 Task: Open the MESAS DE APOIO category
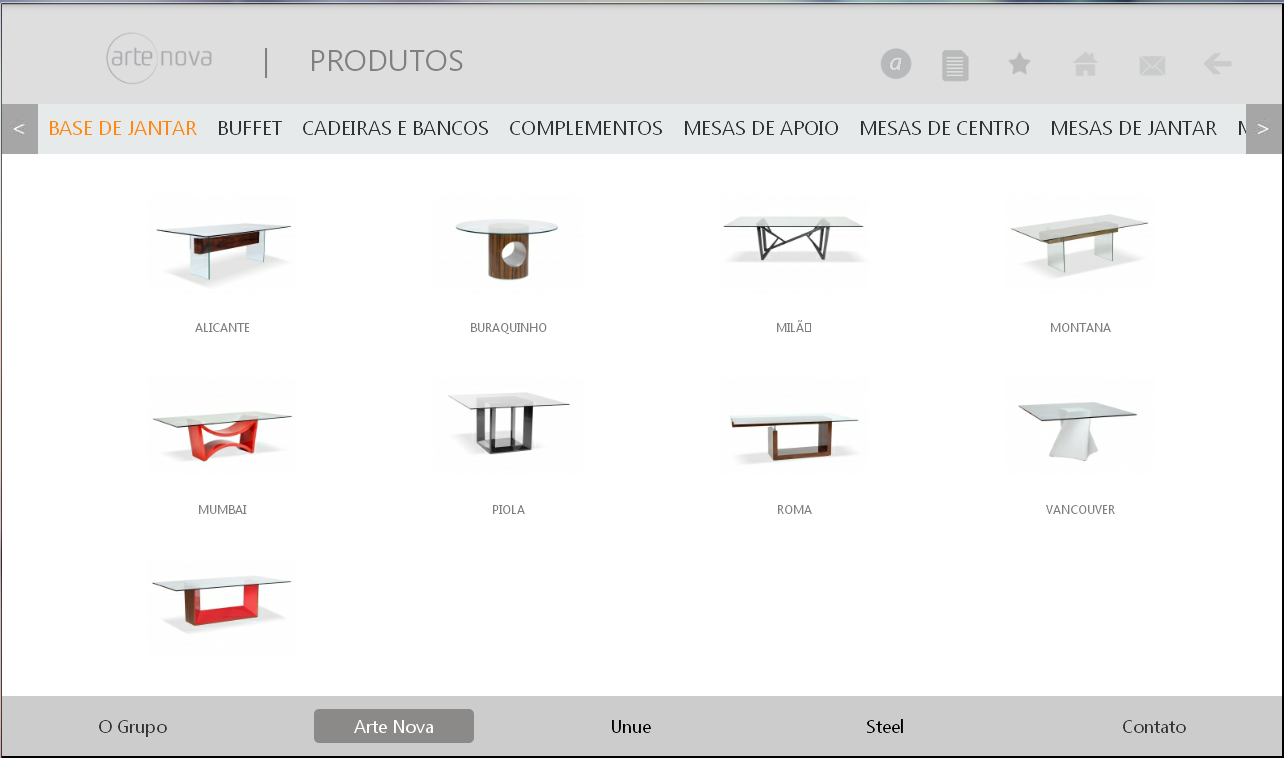(x=761, y=129)
